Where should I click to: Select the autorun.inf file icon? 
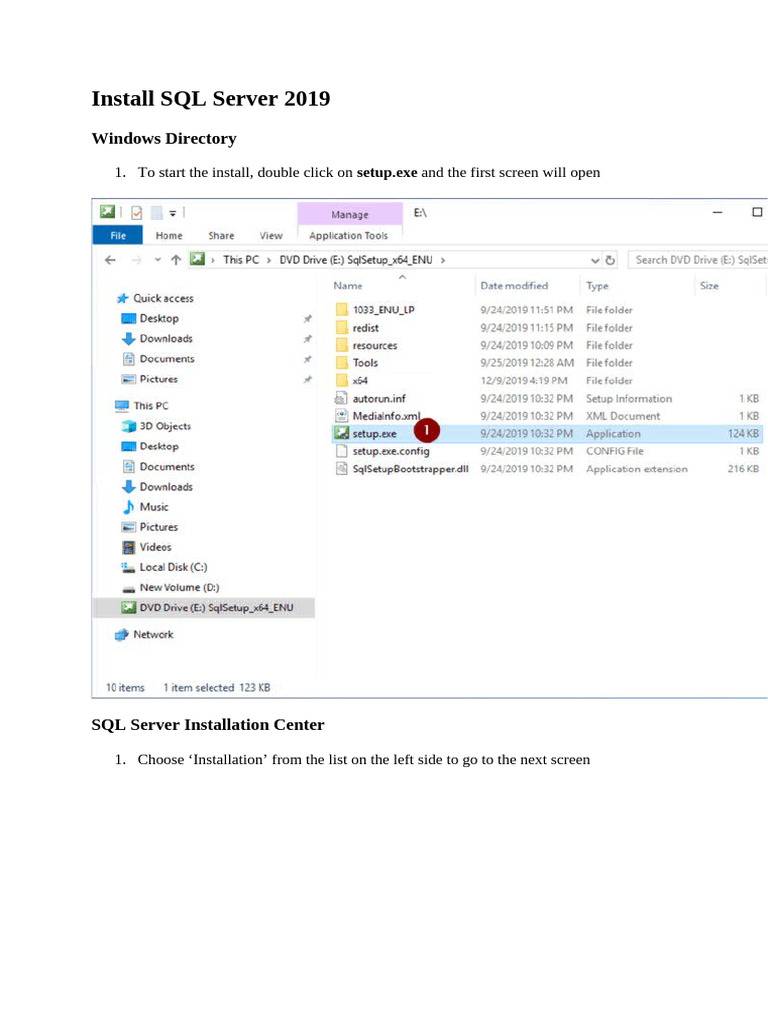[x=341, y=399]
